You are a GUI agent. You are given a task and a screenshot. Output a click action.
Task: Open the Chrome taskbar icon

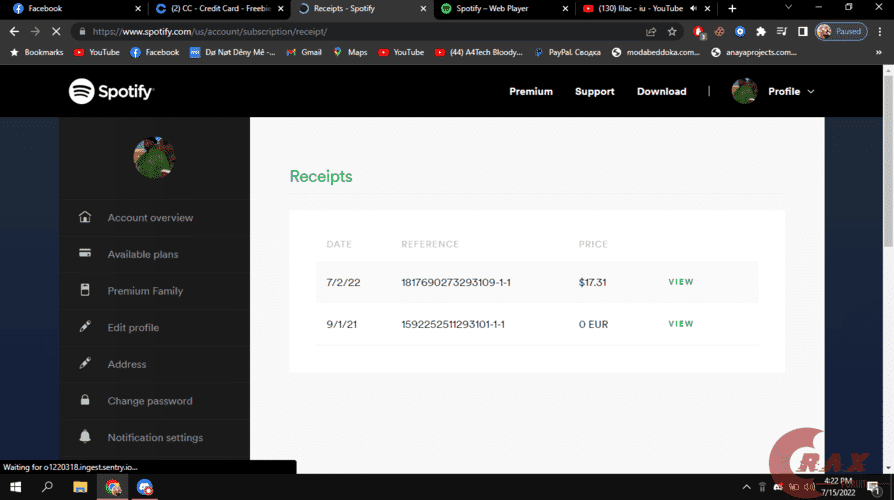pos(113,487)
